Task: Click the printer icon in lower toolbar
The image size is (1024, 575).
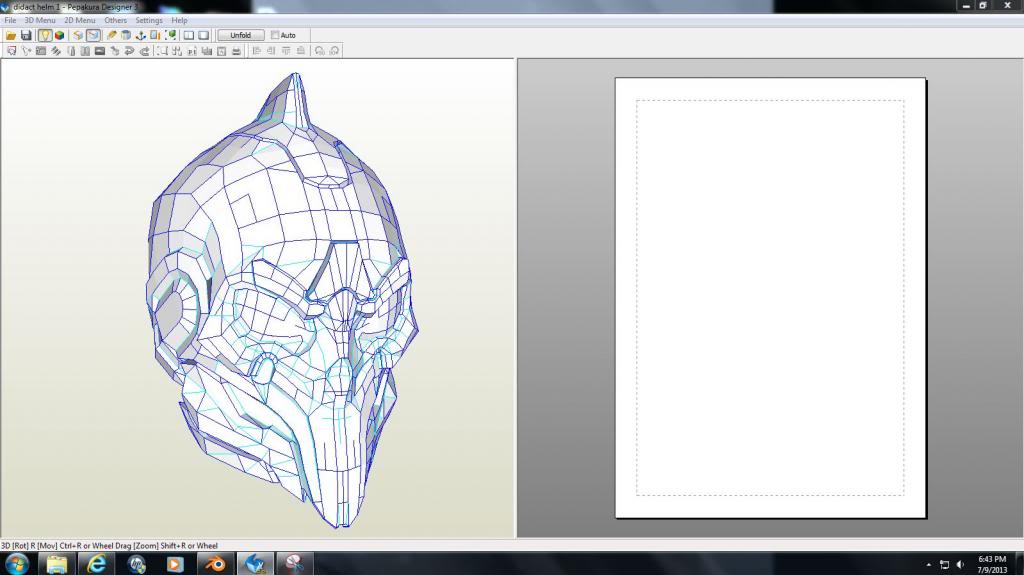Action: point(236,51)
